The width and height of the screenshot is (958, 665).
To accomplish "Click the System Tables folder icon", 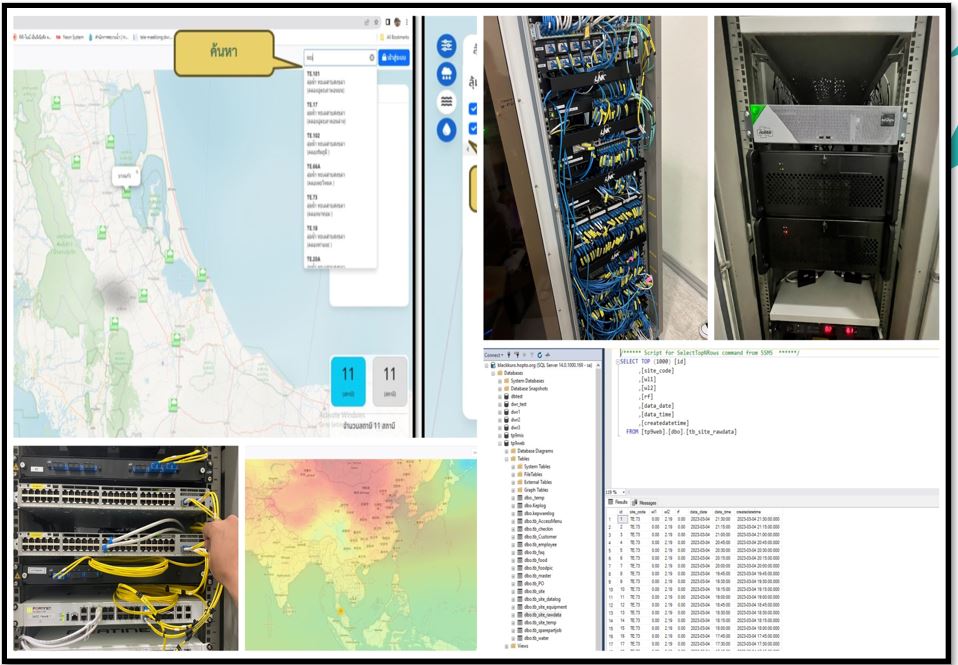I will pos(519,466).
